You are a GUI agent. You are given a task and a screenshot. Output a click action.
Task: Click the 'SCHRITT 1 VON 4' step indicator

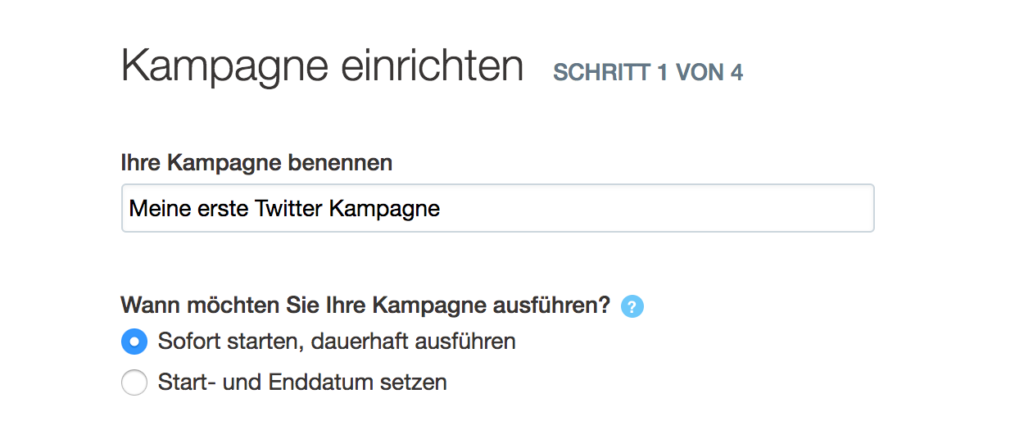point(648,73)
